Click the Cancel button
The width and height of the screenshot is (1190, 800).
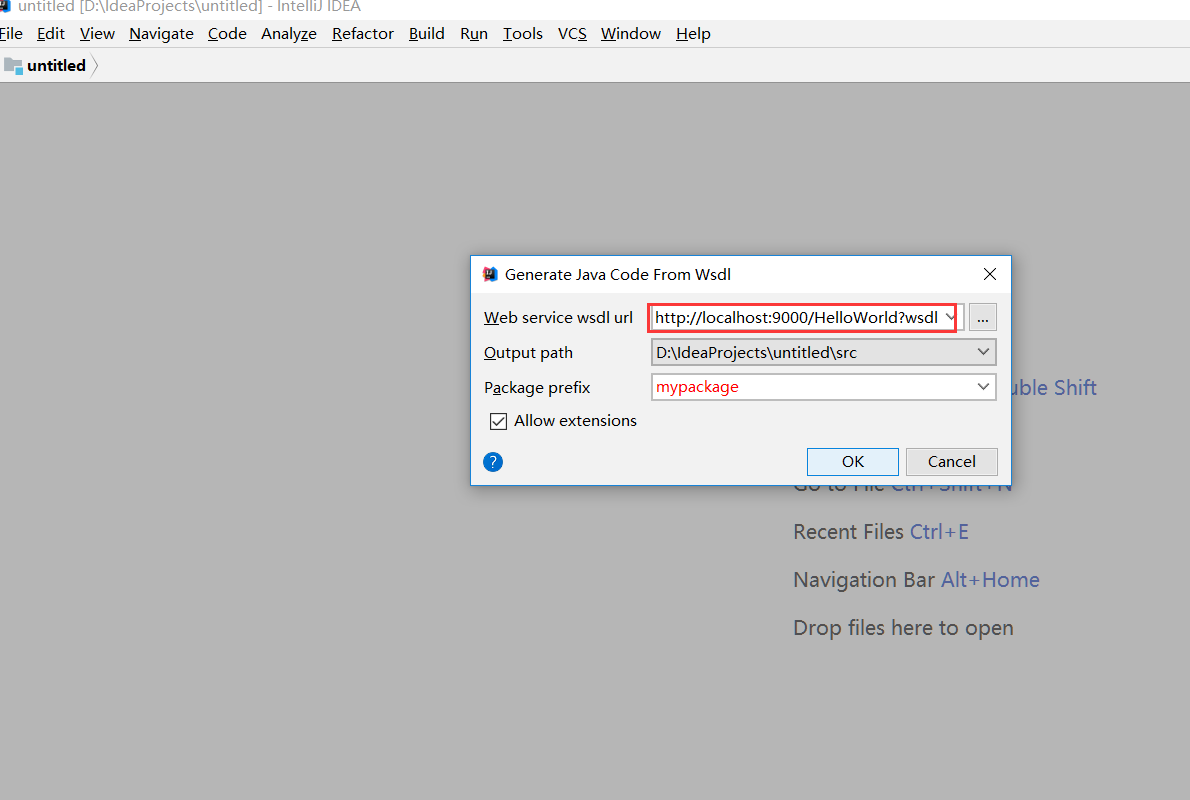click(951, 461)
